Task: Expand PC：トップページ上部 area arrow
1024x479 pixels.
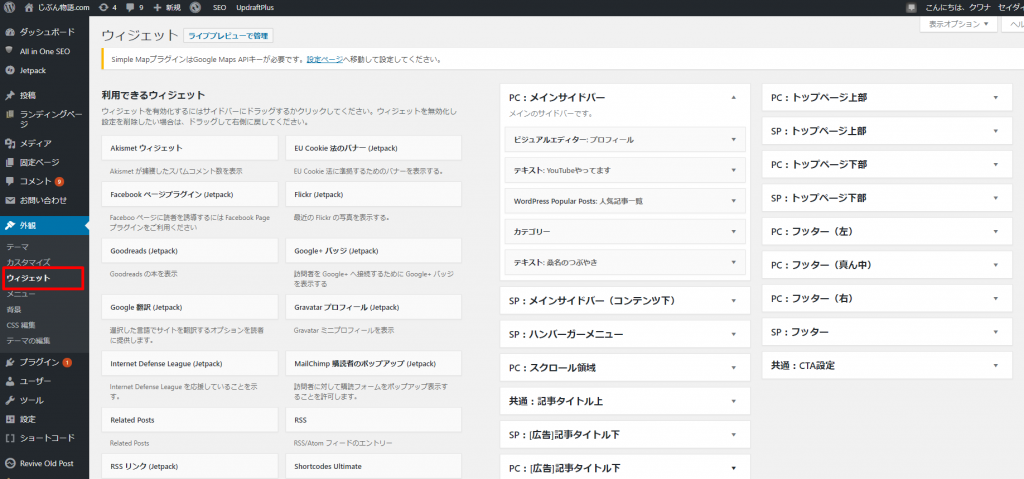Action: pyautogui.click(x=995, y=97)
